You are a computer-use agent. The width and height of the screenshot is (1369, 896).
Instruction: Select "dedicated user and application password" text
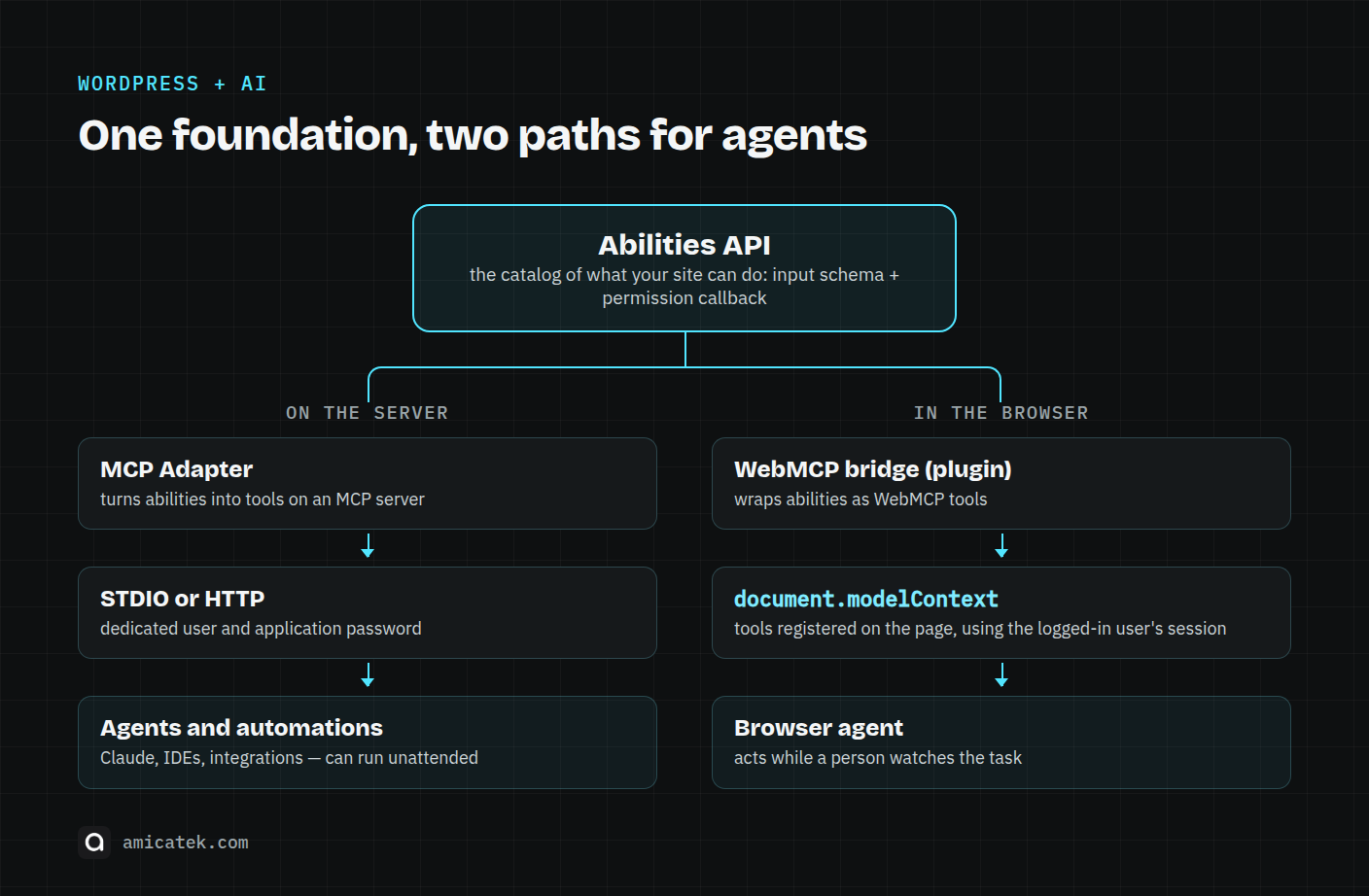click(261, 629)
